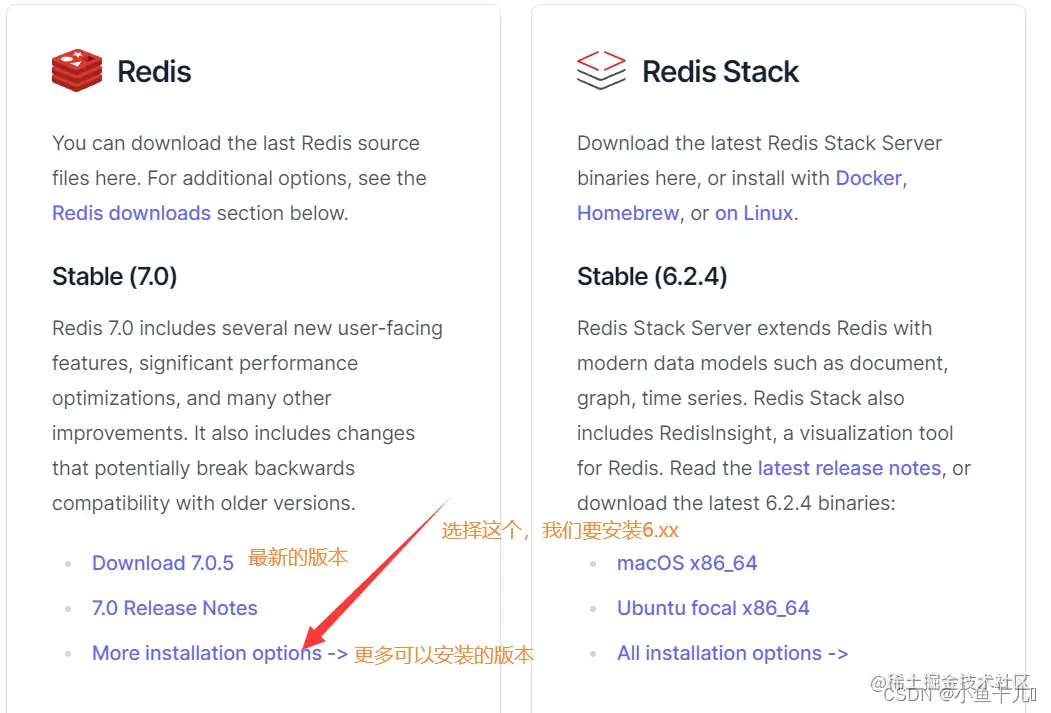
Task: Click the red Redis cube logo
Action: point(77,70)
